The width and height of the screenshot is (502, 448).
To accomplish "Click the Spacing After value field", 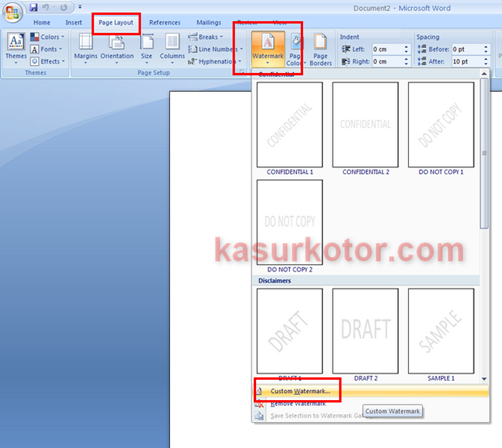I will (x=467, y=61).
